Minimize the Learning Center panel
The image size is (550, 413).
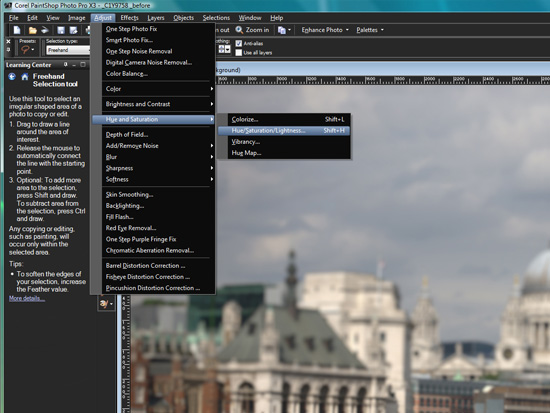coord(74,65)
